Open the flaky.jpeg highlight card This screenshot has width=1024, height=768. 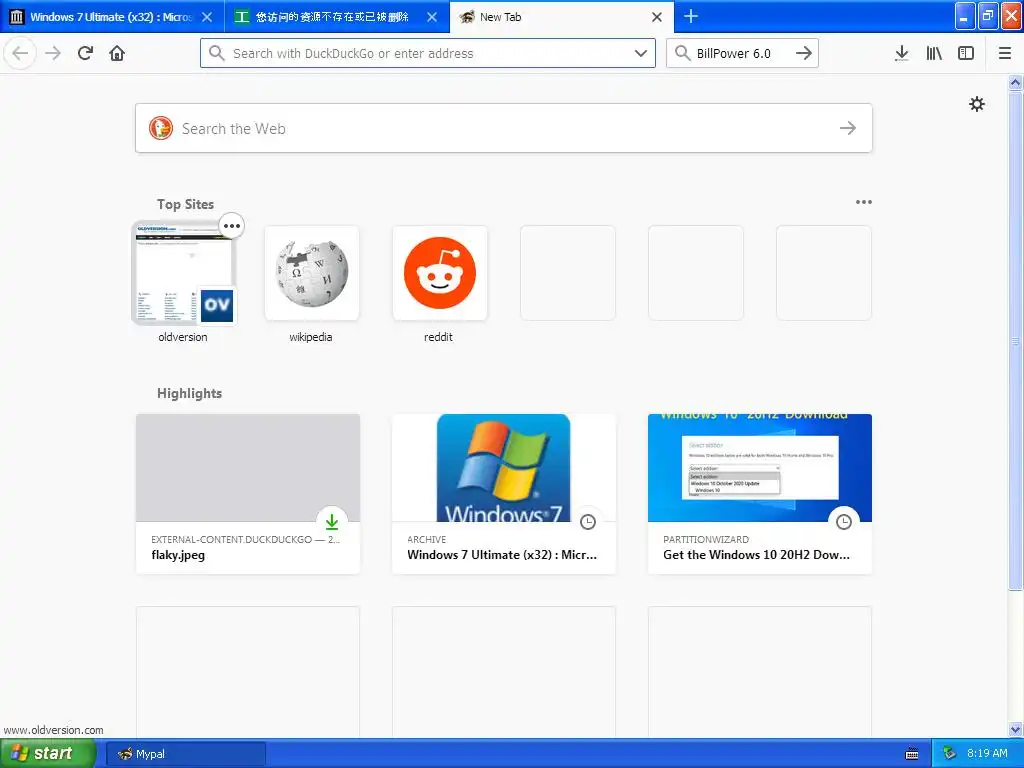[248, 494]
